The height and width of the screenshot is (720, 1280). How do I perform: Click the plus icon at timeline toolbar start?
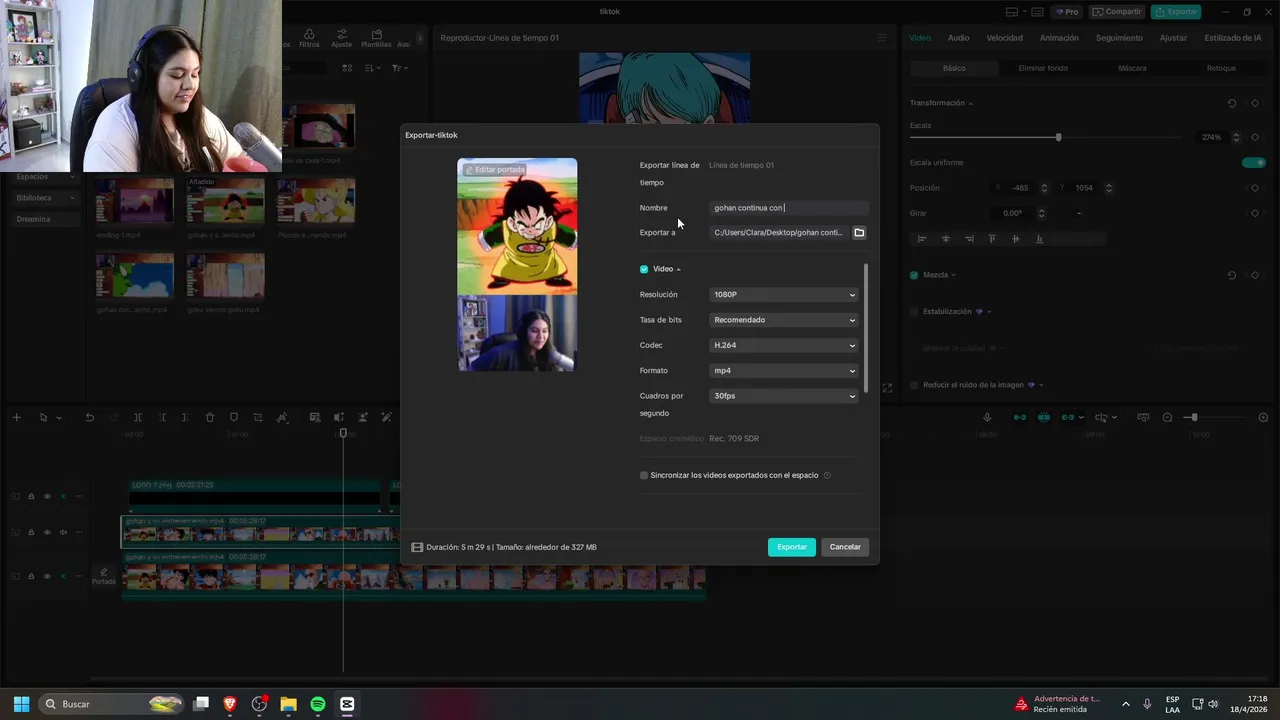(16, 417)
